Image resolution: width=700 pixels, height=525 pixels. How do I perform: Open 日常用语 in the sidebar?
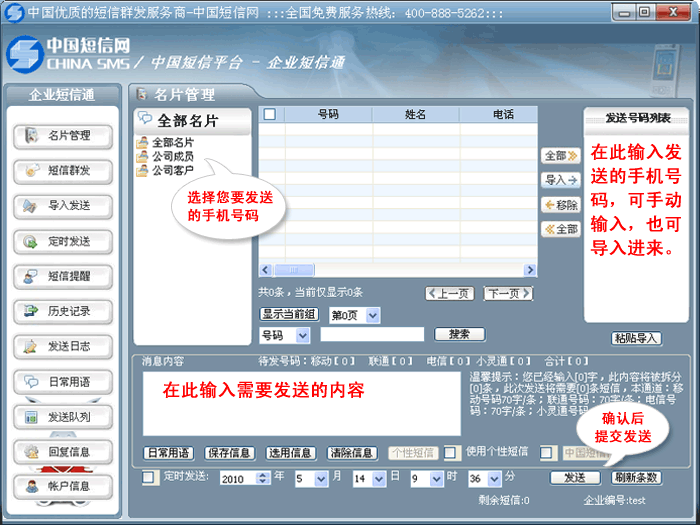click(x=63, y=382)
